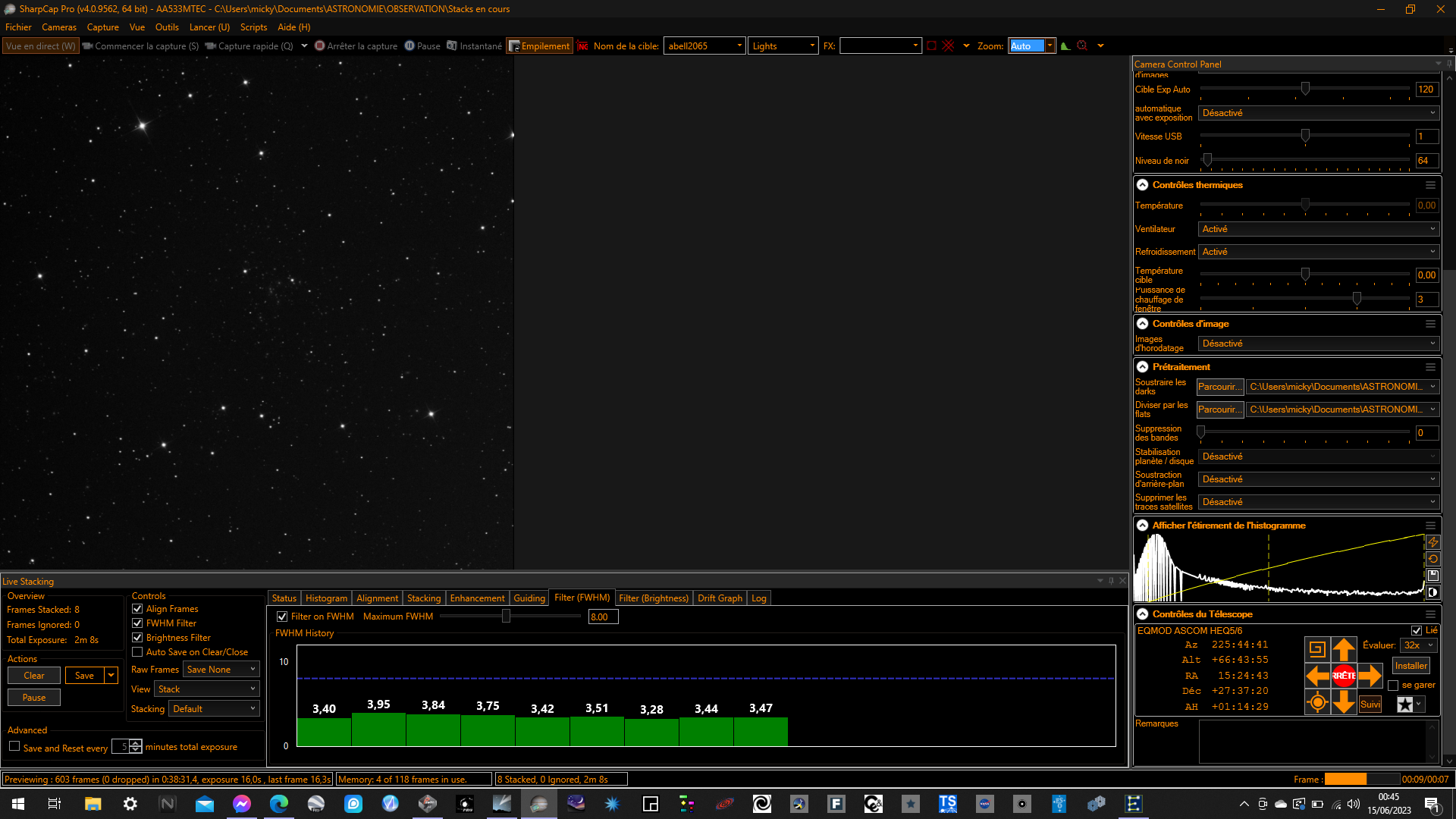Click Capture rapide toolbar button

[x=249, y=45]
